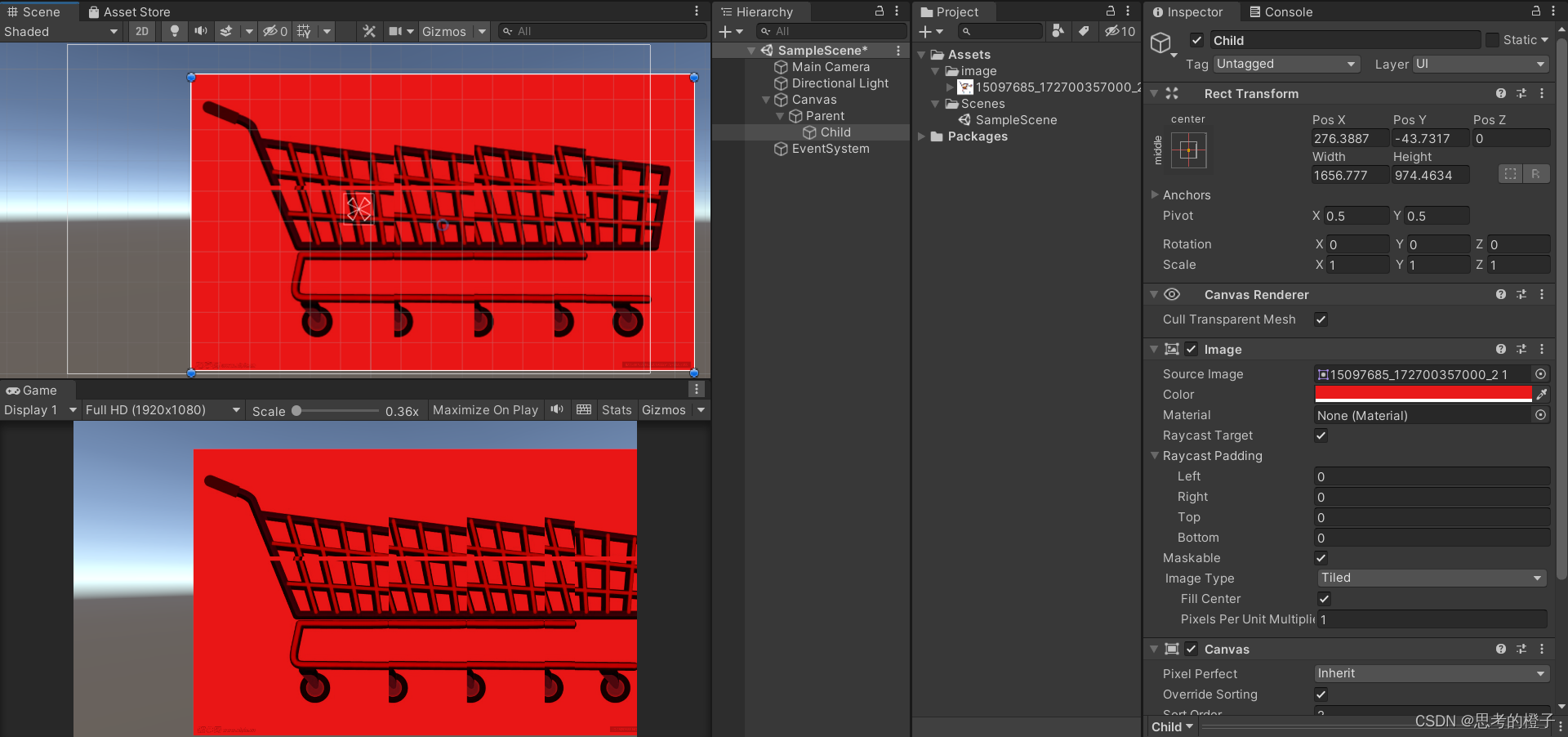Toggle the Raycast Target checkbox in Image component
Image resolution: width=1568 pixels, height=737 pixels.
coord(1321,435)
